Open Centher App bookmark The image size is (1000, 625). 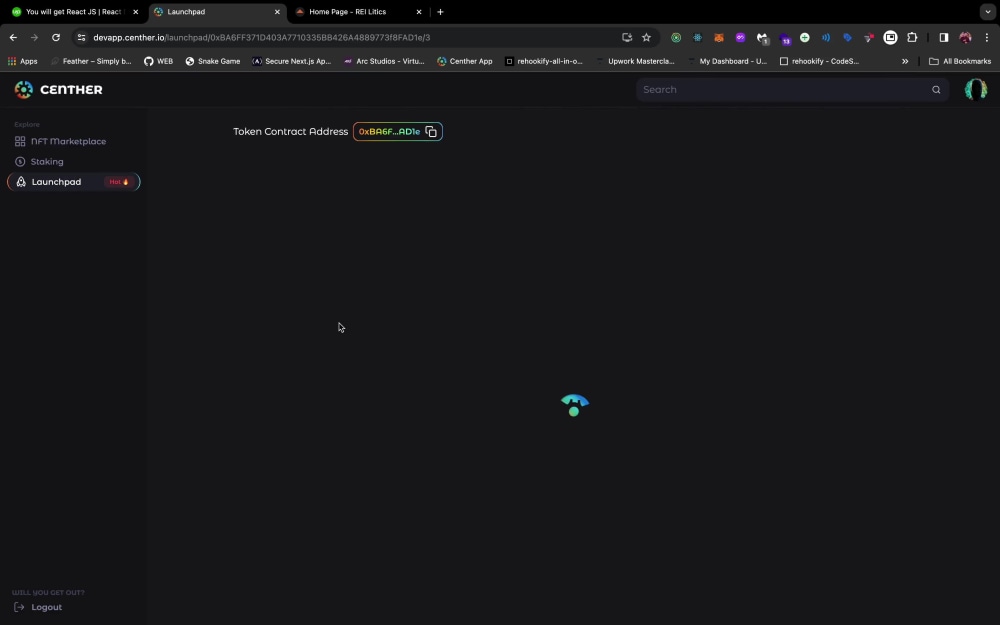tap(465, 61)
